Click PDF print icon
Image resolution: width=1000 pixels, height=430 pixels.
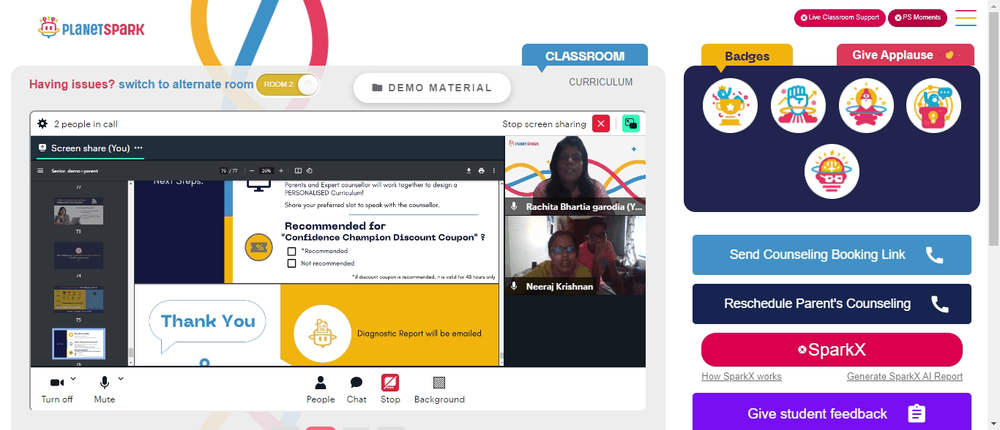point(482,171)
